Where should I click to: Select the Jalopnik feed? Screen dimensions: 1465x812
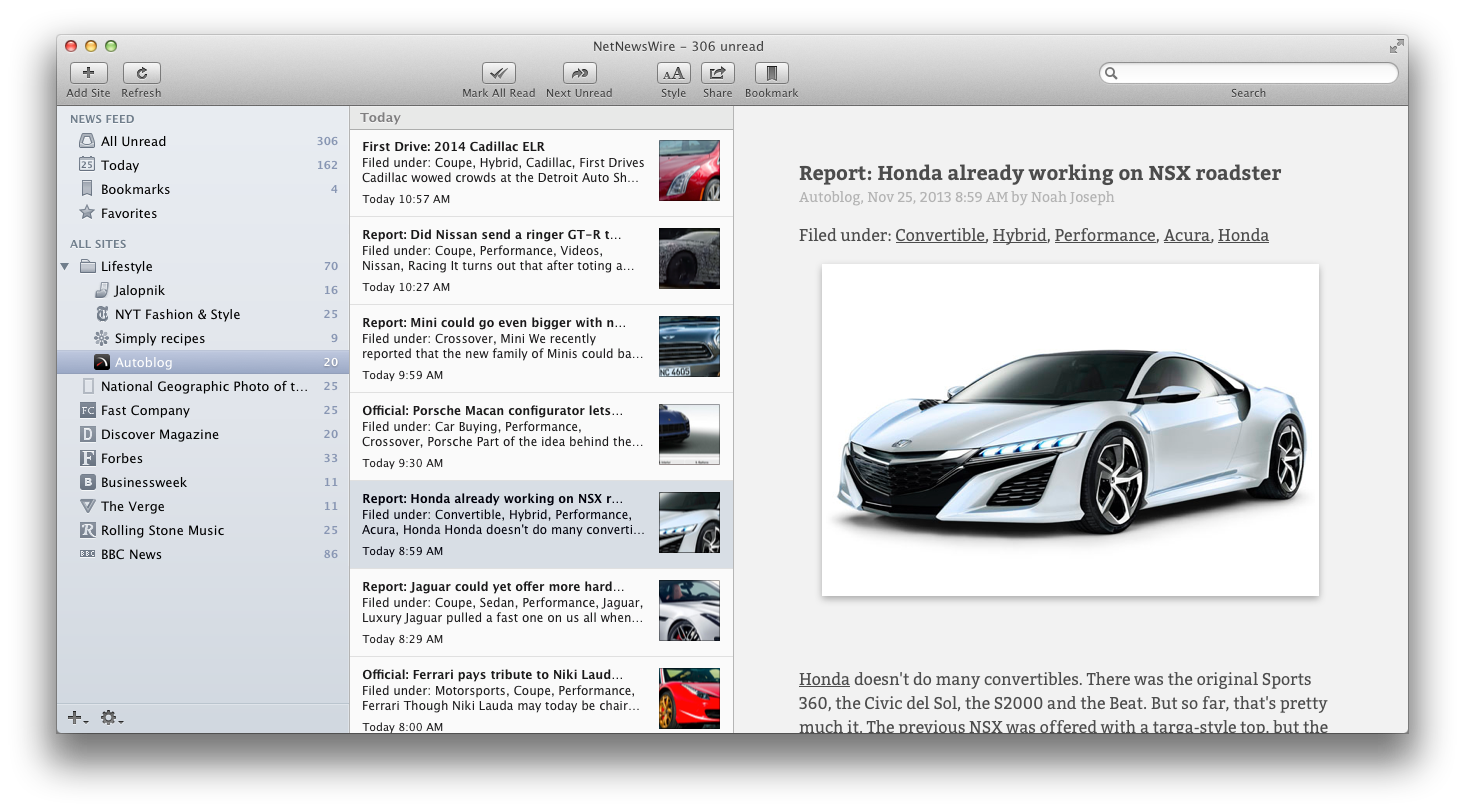[139, 290]
